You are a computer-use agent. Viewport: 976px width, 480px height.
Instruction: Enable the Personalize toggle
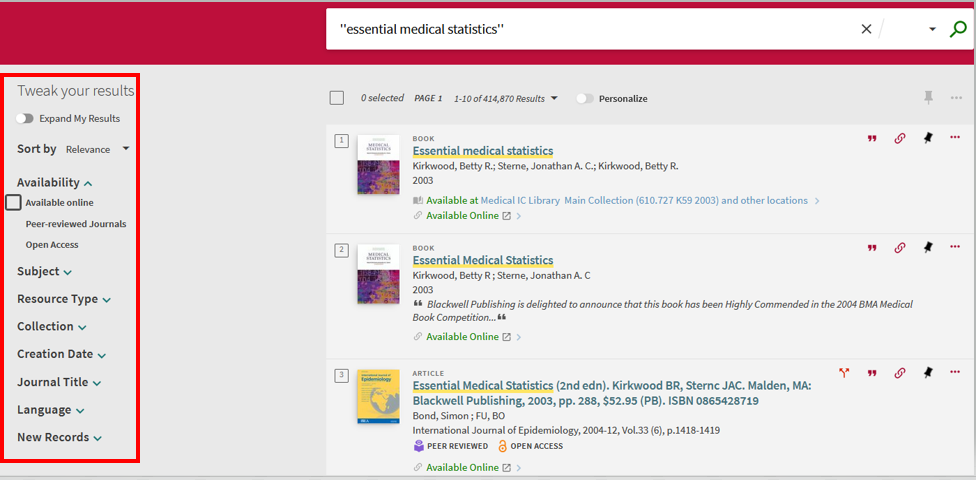pyautogui.click(x=585, y=98)
